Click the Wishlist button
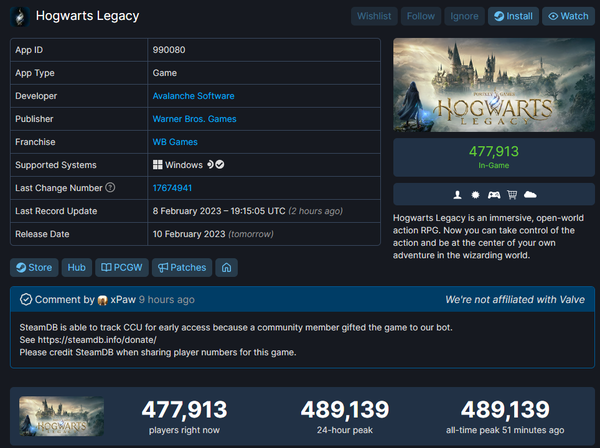Viewport: 600px width, 448px height. click(x=374, y=16)
